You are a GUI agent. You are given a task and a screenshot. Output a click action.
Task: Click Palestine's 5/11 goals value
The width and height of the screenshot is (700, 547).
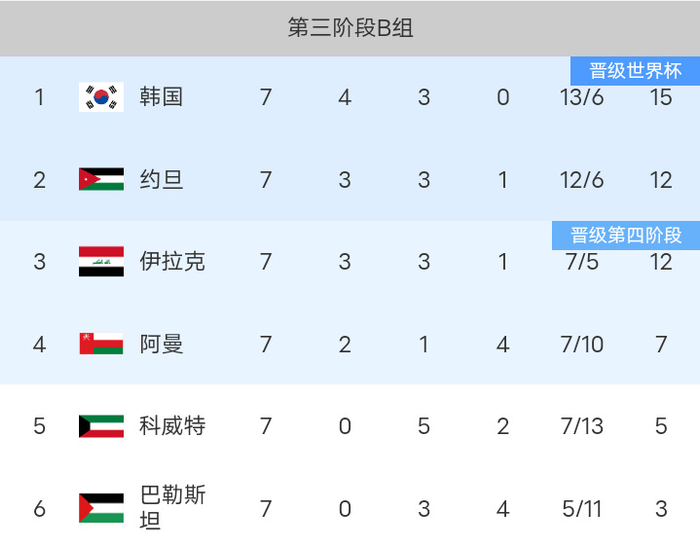click(x=582, y=509)
